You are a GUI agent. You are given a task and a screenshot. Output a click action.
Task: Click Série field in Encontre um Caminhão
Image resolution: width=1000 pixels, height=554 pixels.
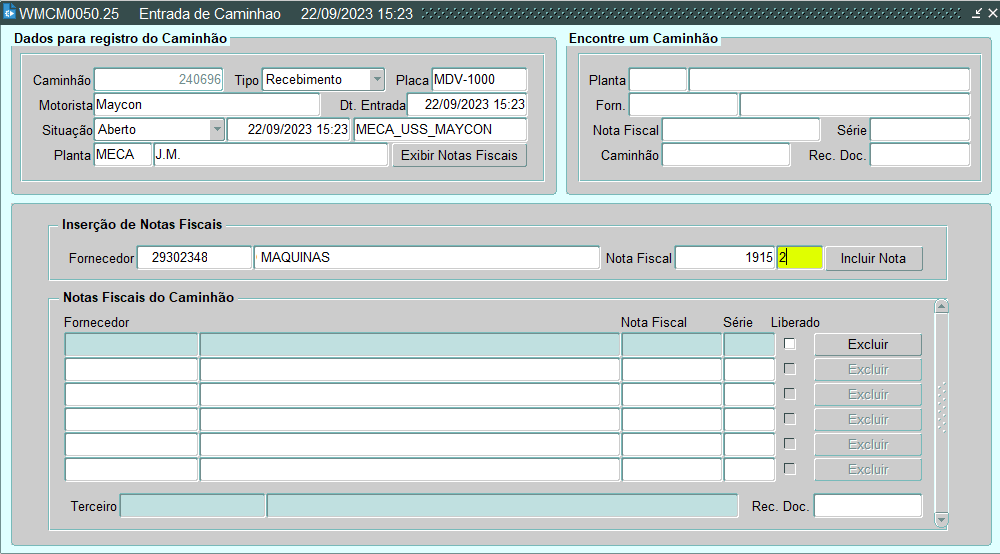click(x=920, y=130)
